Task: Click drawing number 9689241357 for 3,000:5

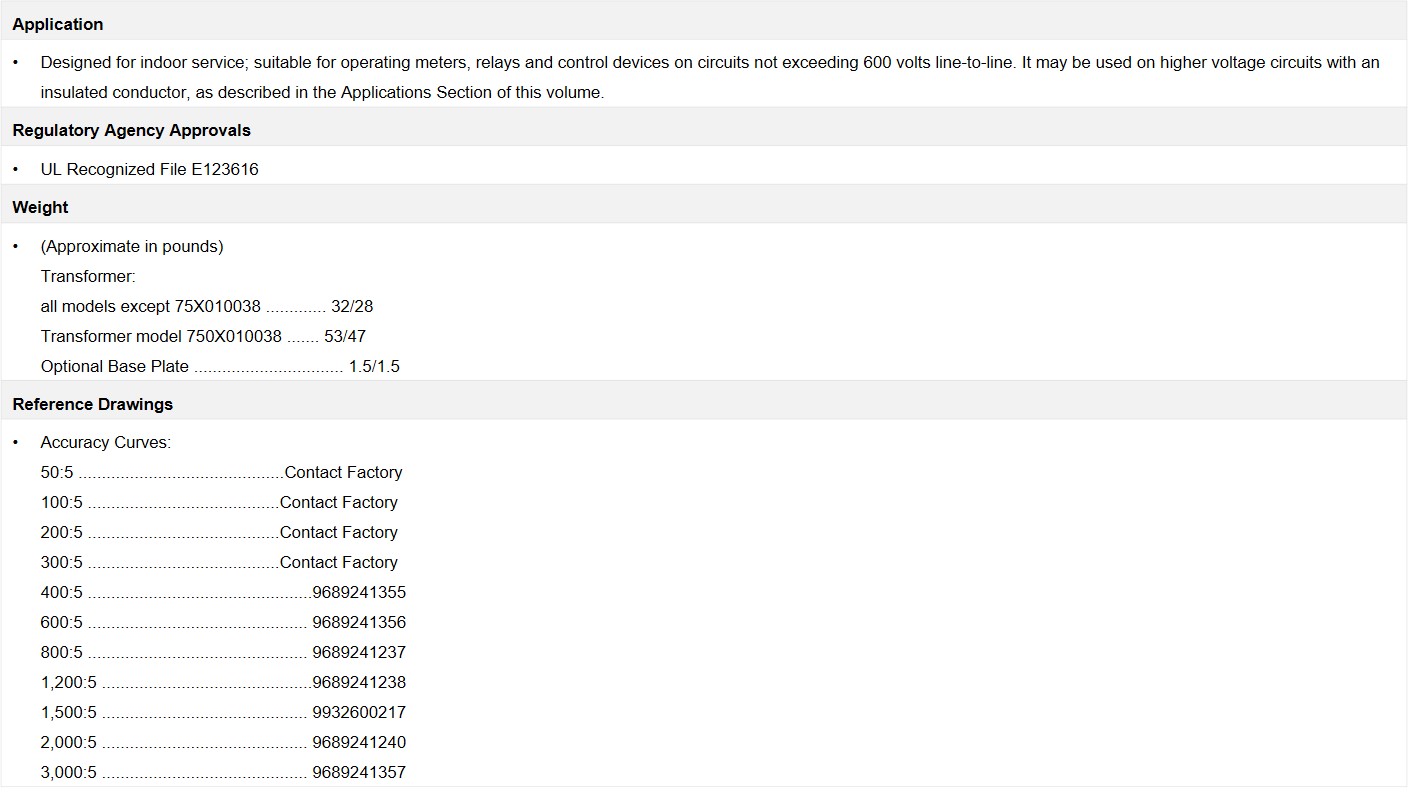Action: (359, 772)
